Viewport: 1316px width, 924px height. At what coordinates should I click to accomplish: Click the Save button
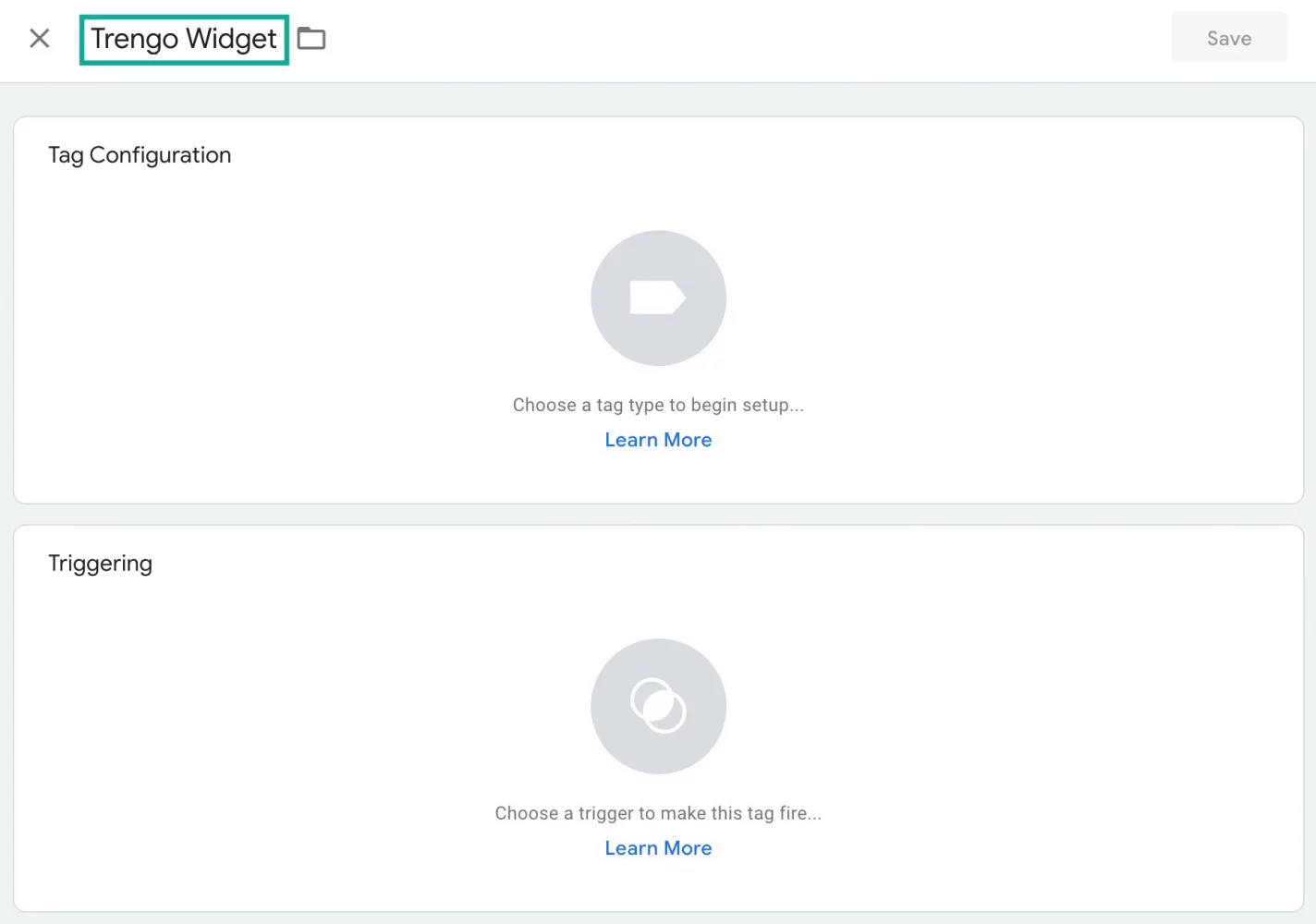1229,38
